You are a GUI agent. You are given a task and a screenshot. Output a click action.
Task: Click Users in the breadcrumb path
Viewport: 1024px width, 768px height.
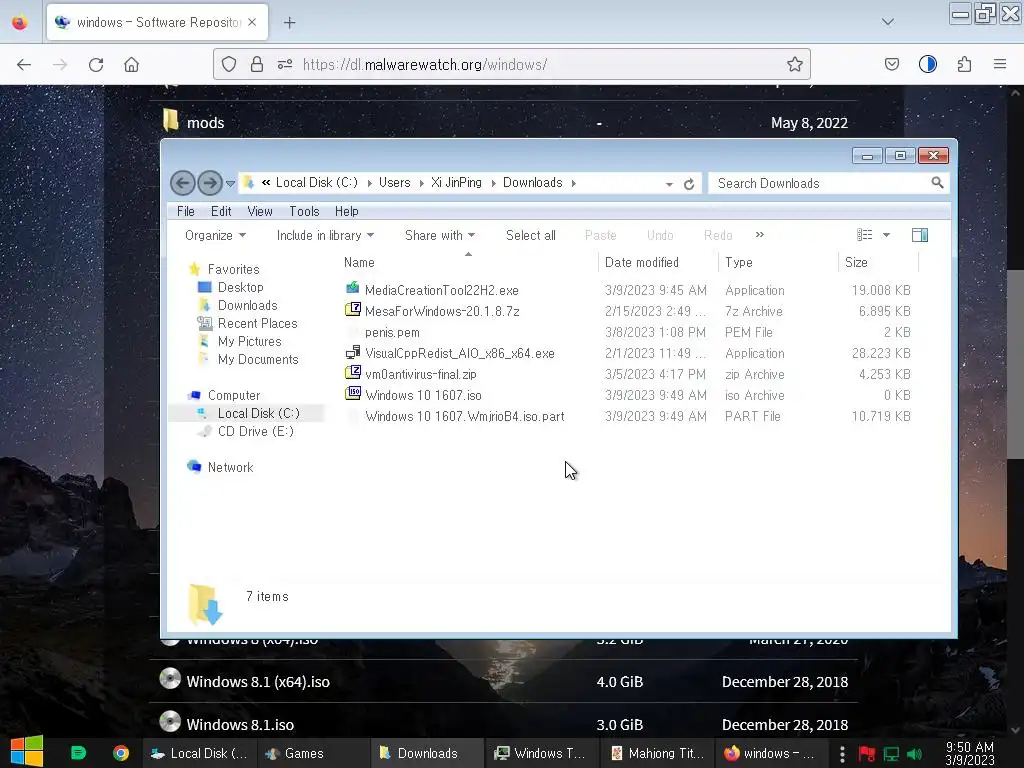point(394,182)
